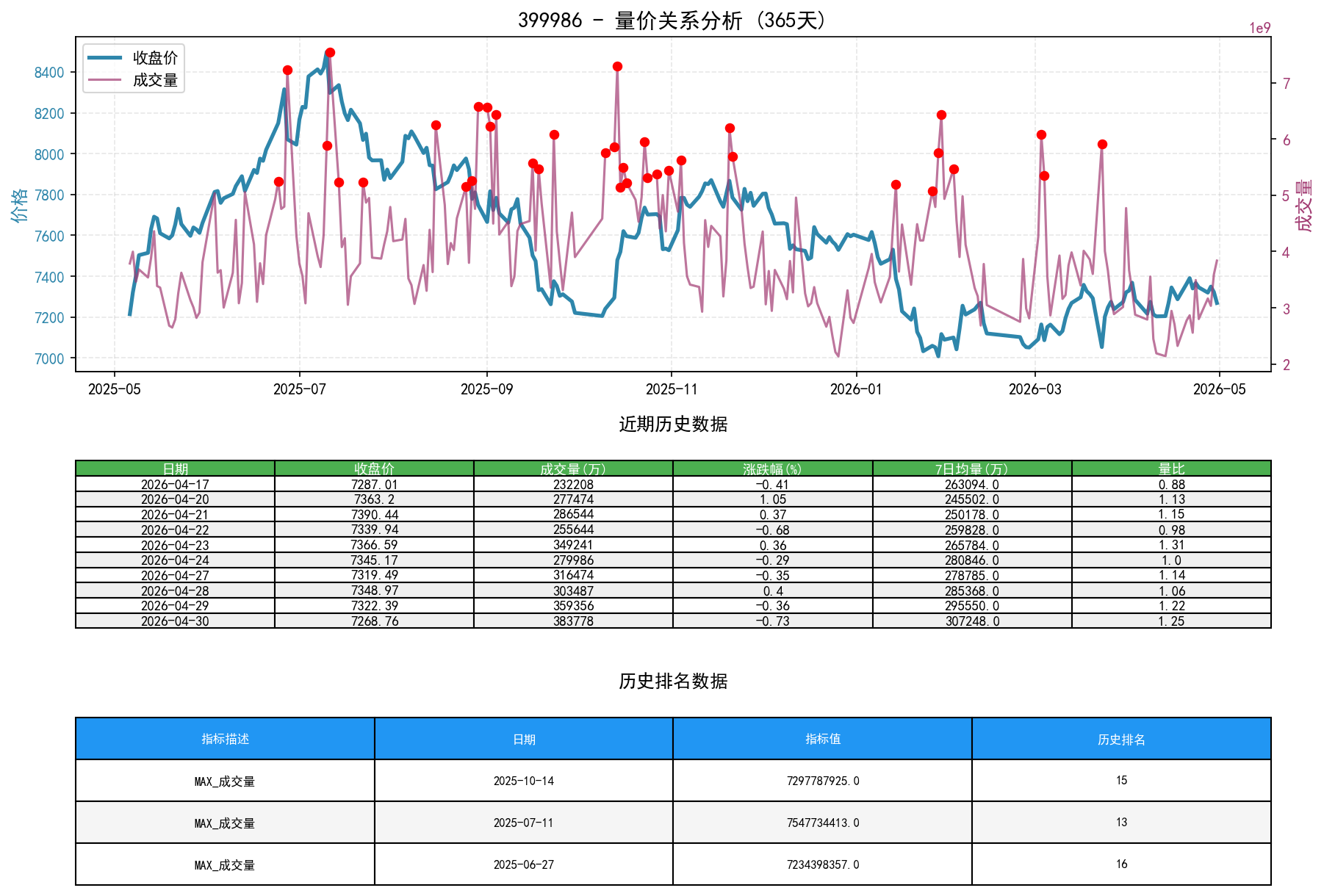Click indicator value 7297787925.0
The width and height of the screenshot is (1324, 896).
click(x=823, y=781)
